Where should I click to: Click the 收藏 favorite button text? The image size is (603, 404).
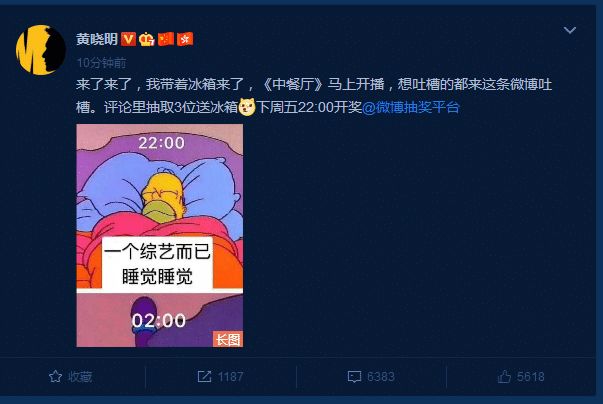(x=80, y=377)
